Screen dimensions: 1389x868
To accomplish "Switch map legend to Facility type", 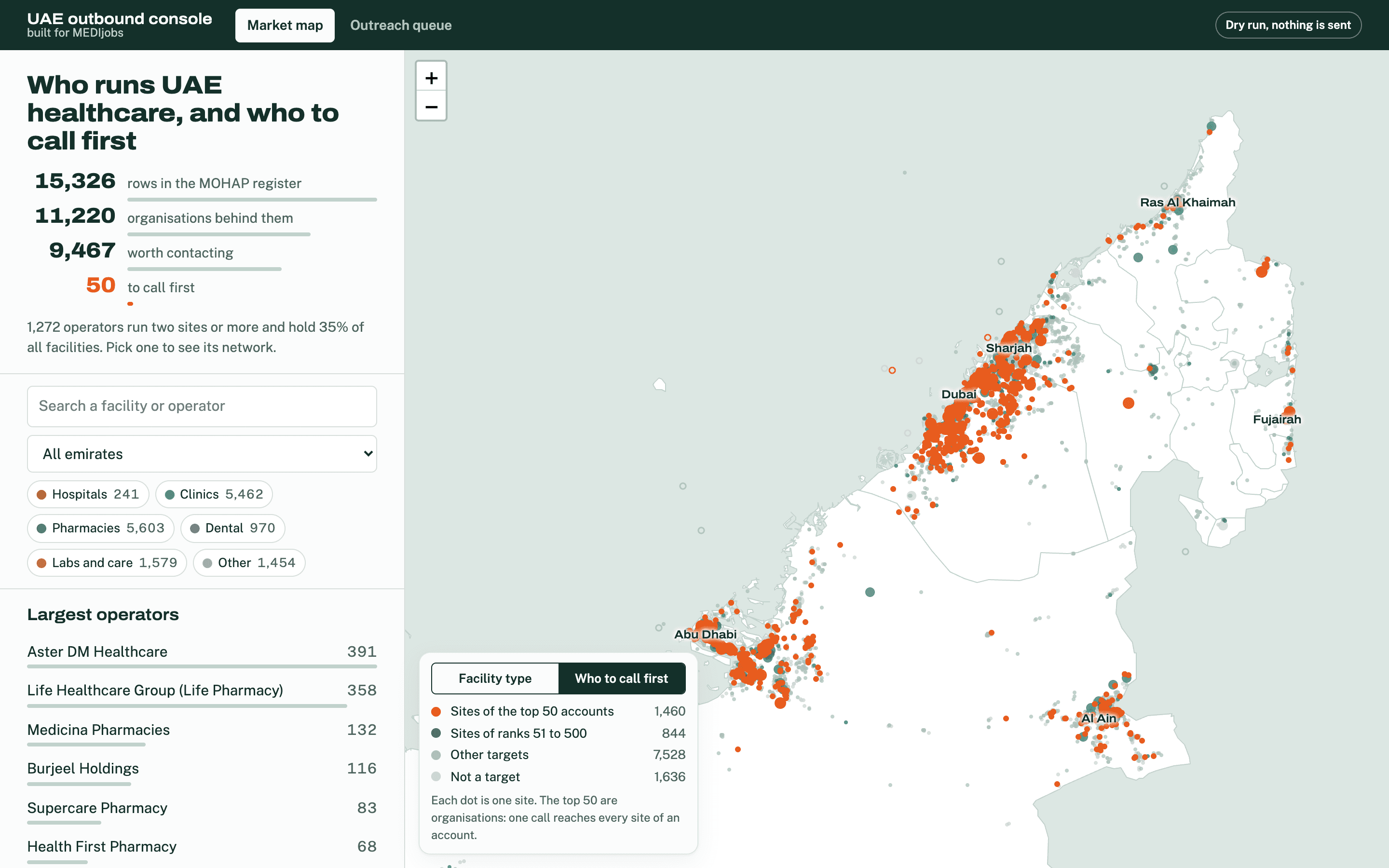I will (x=495, y=678).
